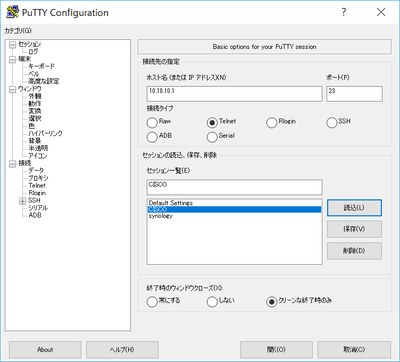Select Rlogin connection type radio
This screenshot has width=400, height=362.
[x=272, y=122]
